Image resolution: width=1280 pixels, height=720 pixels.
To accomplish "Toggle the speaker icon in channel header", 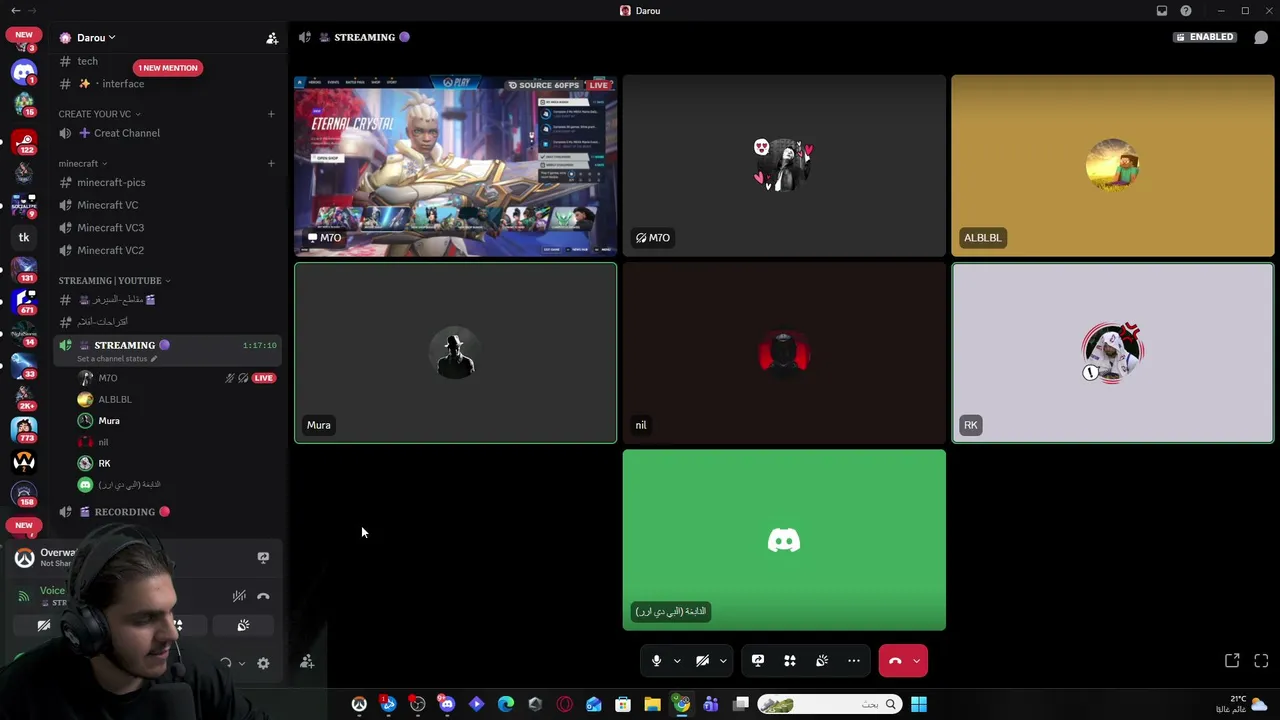I will 305,38.
